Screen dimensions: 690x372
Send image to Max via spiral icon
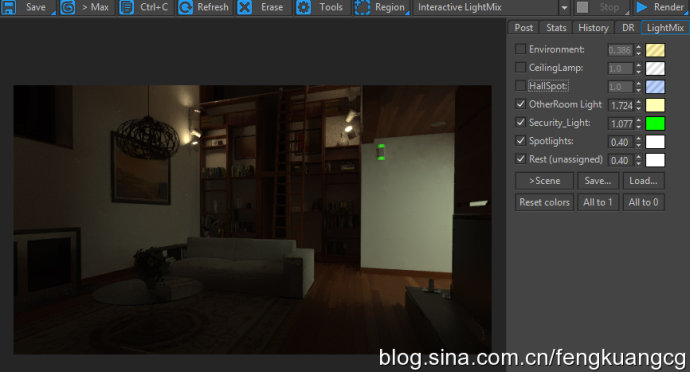tap(67, 7)
